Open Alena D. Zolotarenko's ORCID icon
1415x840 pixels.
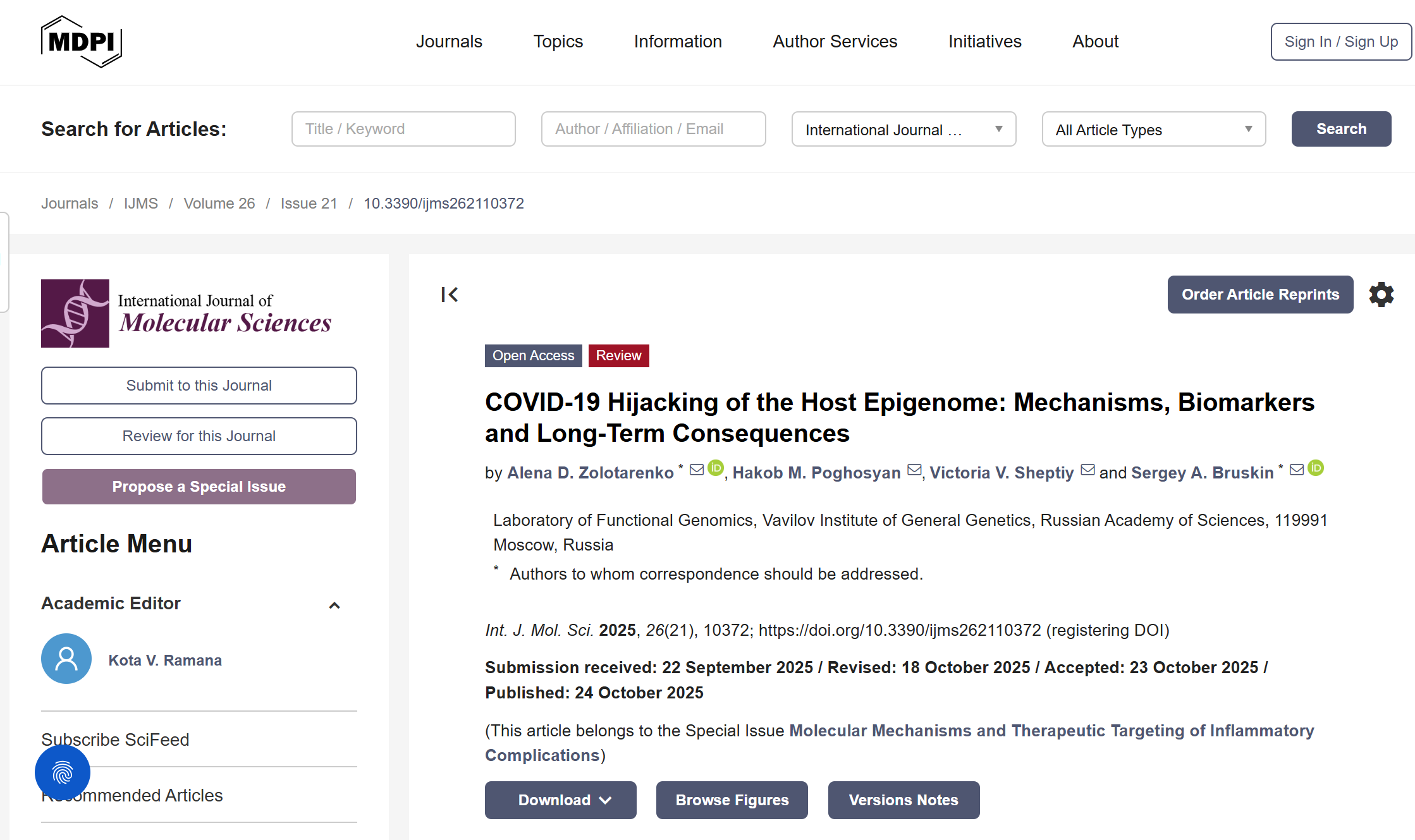click(x=716, y=468)
